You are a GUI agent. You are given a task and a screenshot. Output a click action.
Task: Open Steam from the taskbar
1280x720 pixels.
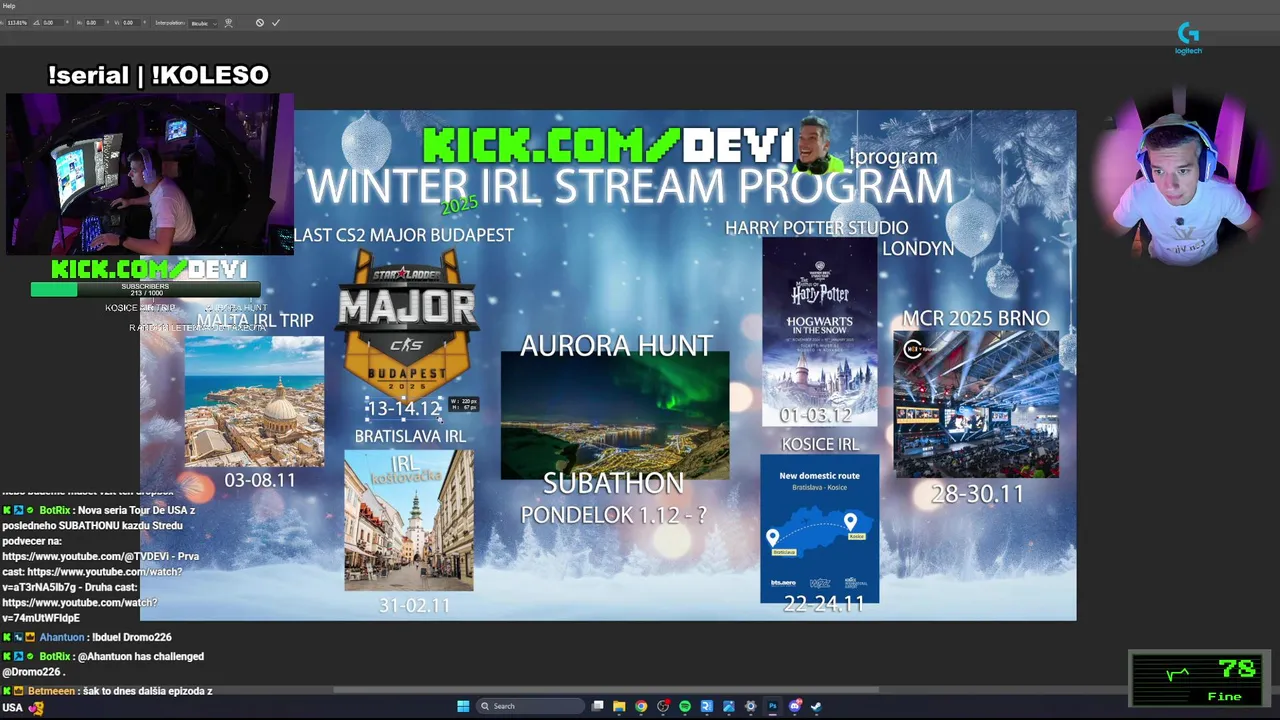tap(816, 706)
